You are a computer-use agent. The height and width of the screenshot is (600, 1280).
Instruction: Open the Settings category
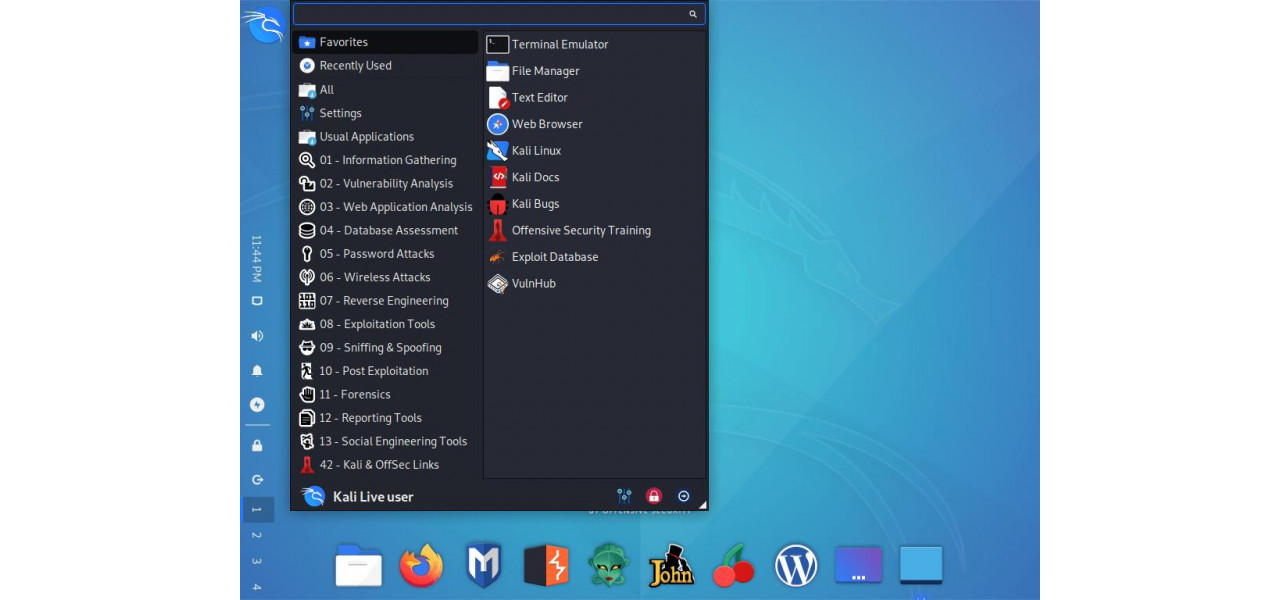385,113
